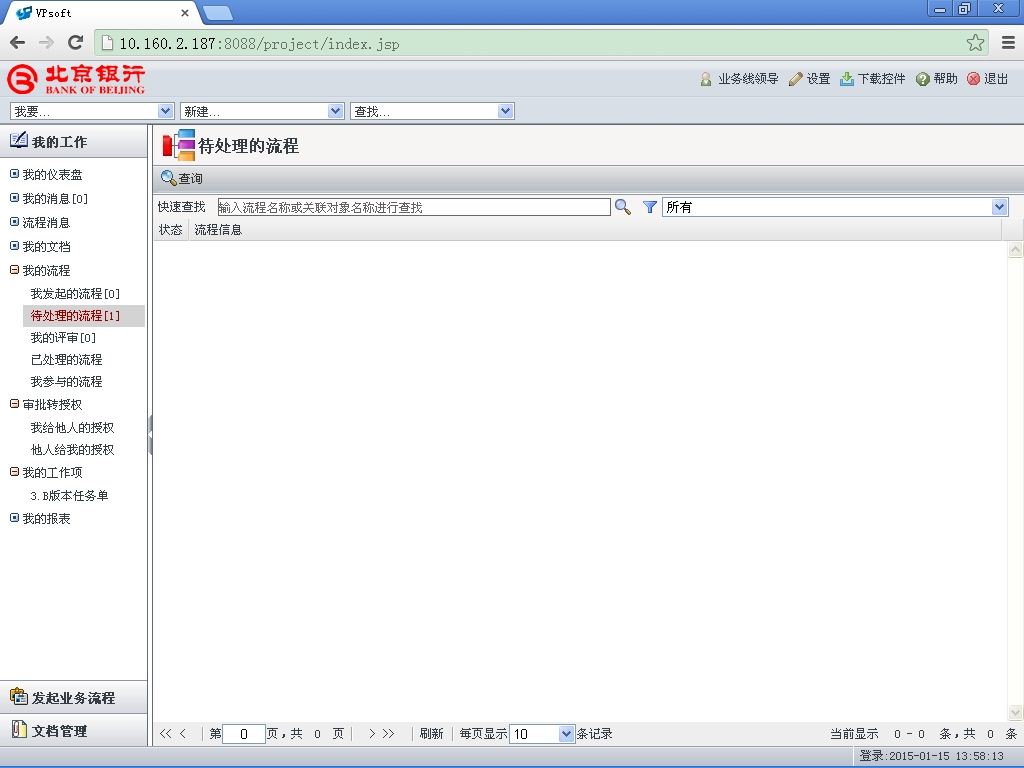Open 我的文档 in sidebar
The image size is (1024, 768).
[46, 247]
